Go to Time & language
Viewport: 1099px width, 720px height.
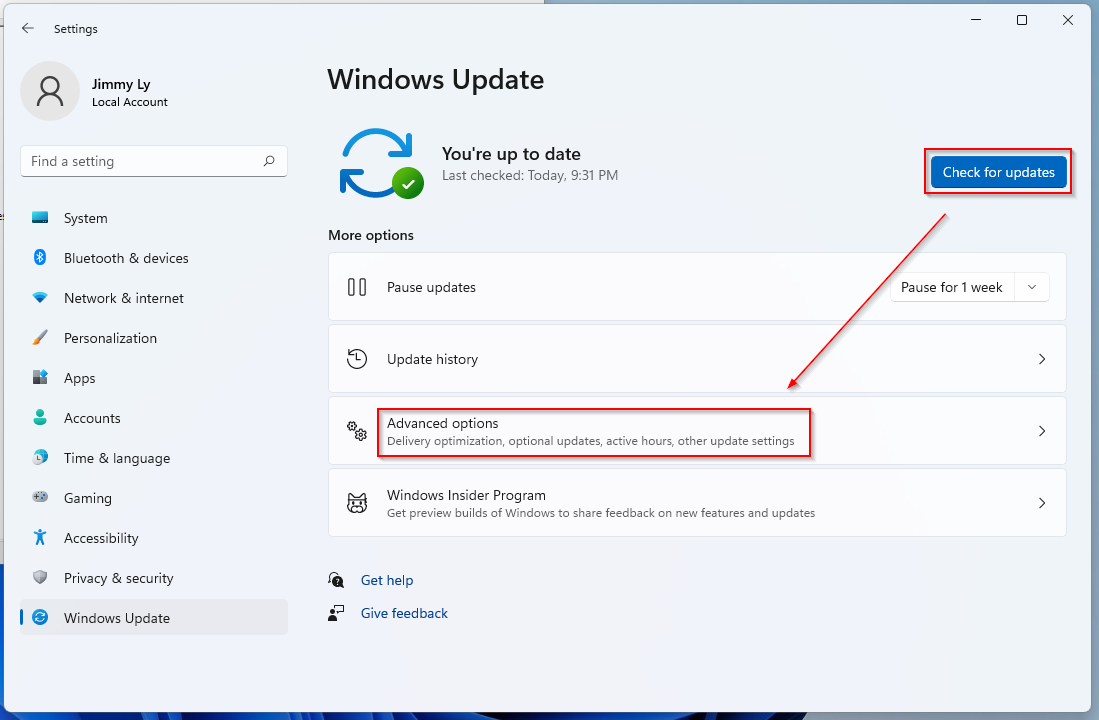coord(153,457)
